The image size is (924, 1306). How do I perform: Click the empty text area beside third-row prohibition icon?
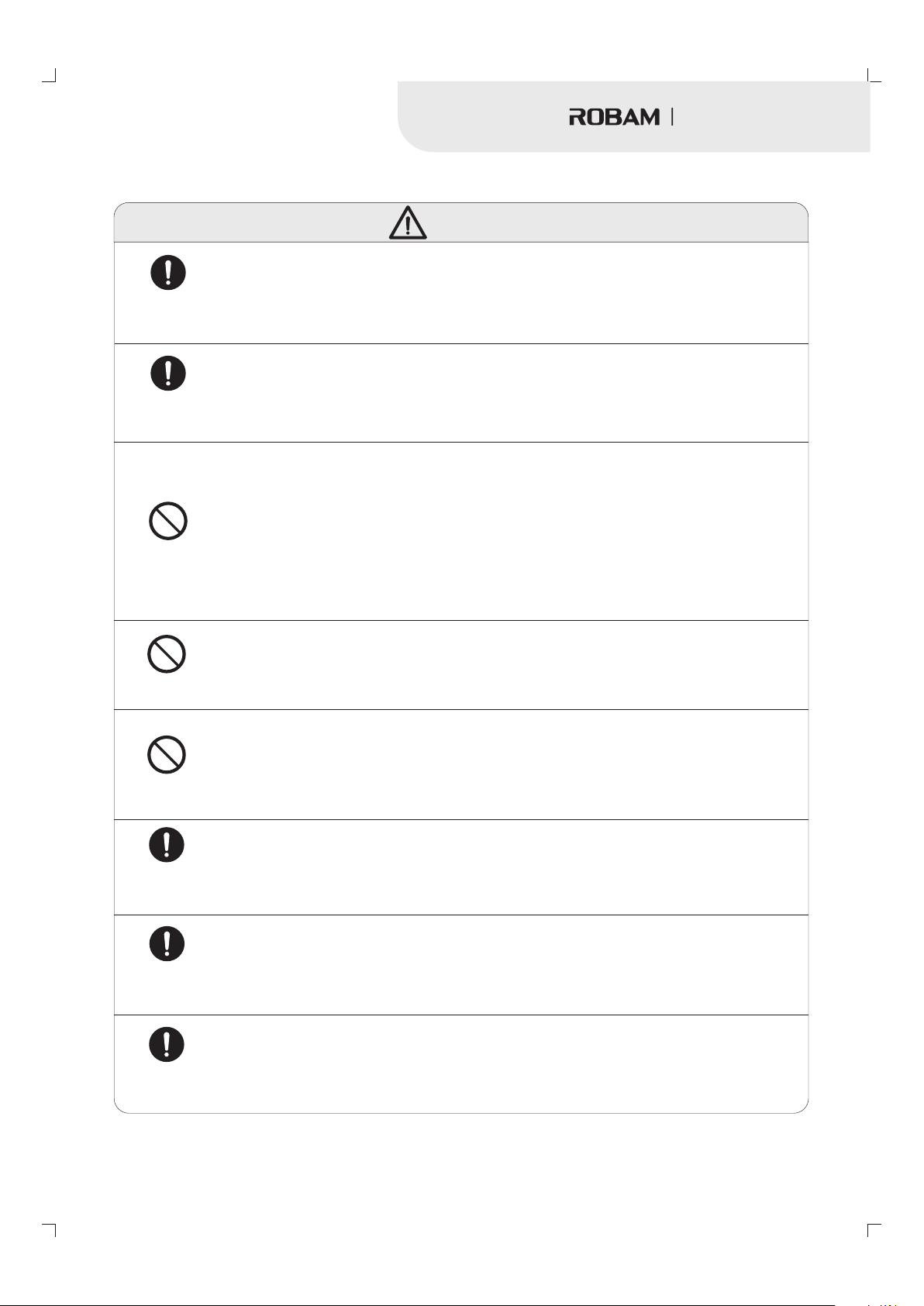point(496,531)
